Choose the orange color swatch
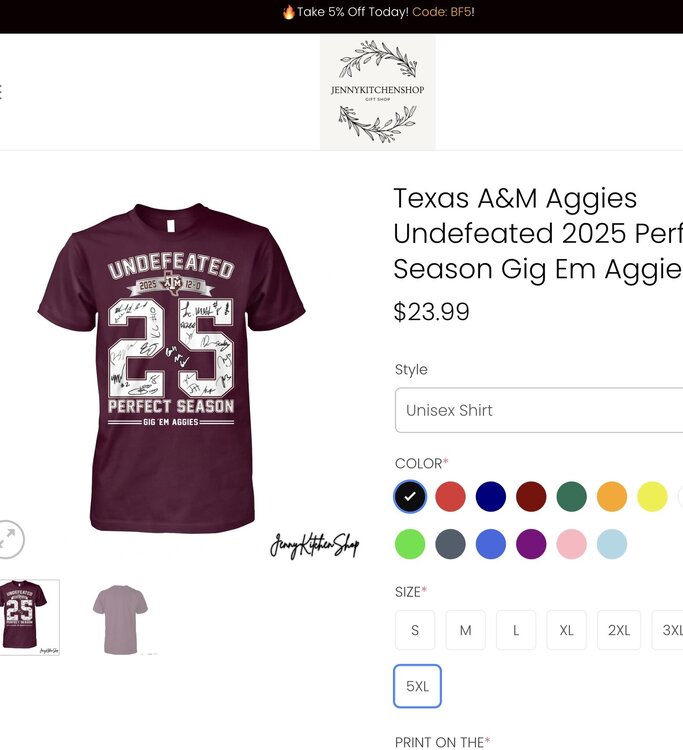Screen dimensions: 683x750 (612, 497)
